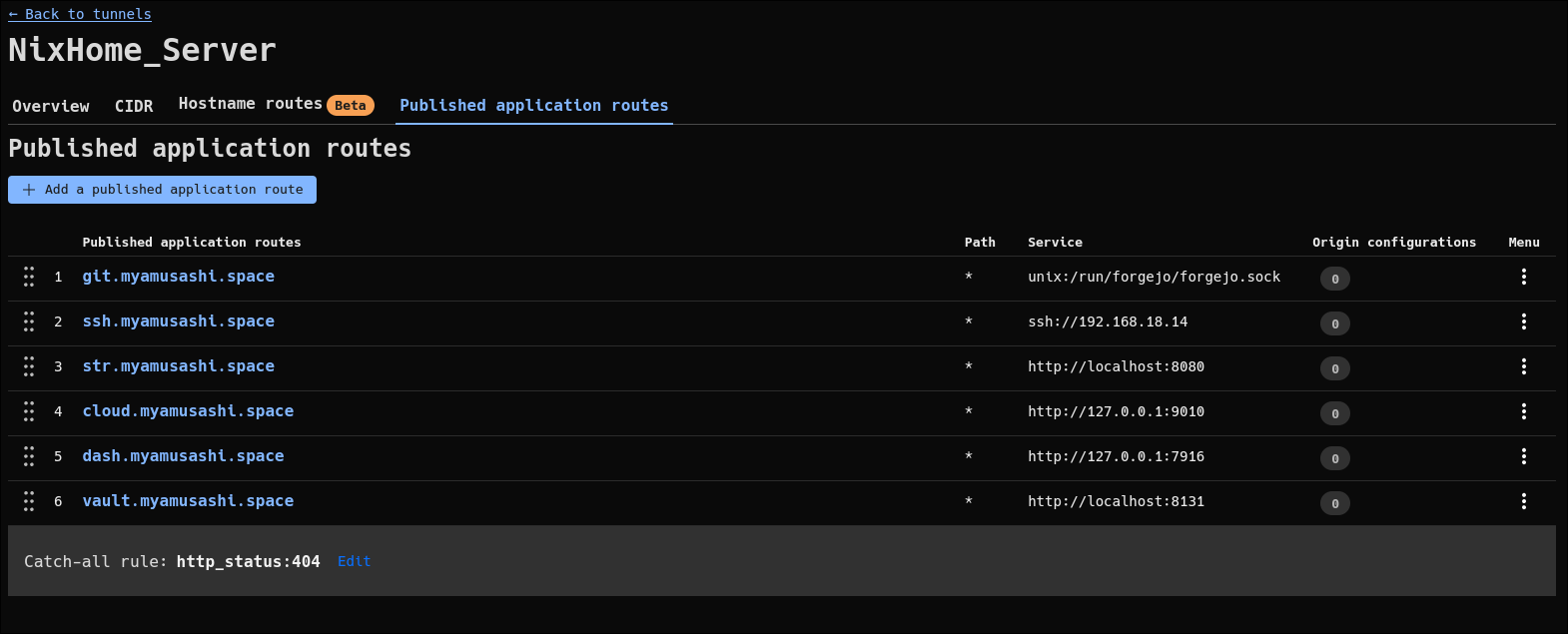
Task: Click origin config count badge for ssh route
Action: [x=1334, y=323]
